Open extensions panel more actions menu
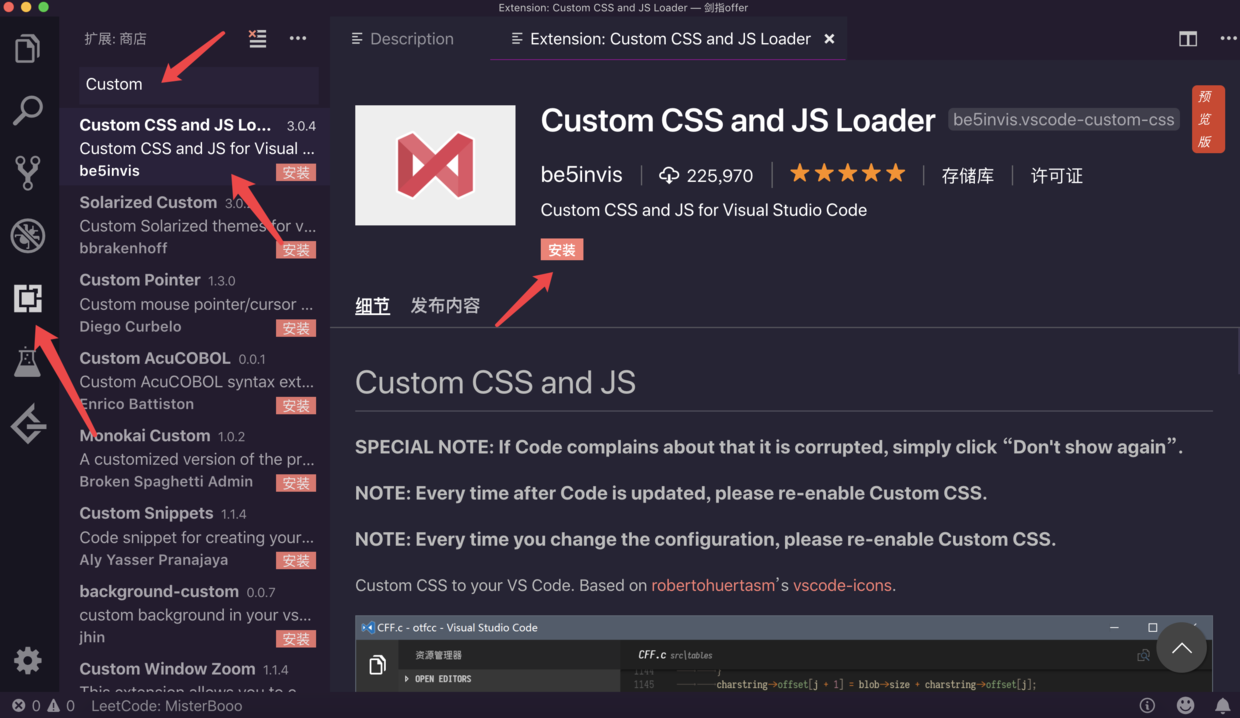The height and width of the screenshot is (718, 1240). [x=298, y=39]
